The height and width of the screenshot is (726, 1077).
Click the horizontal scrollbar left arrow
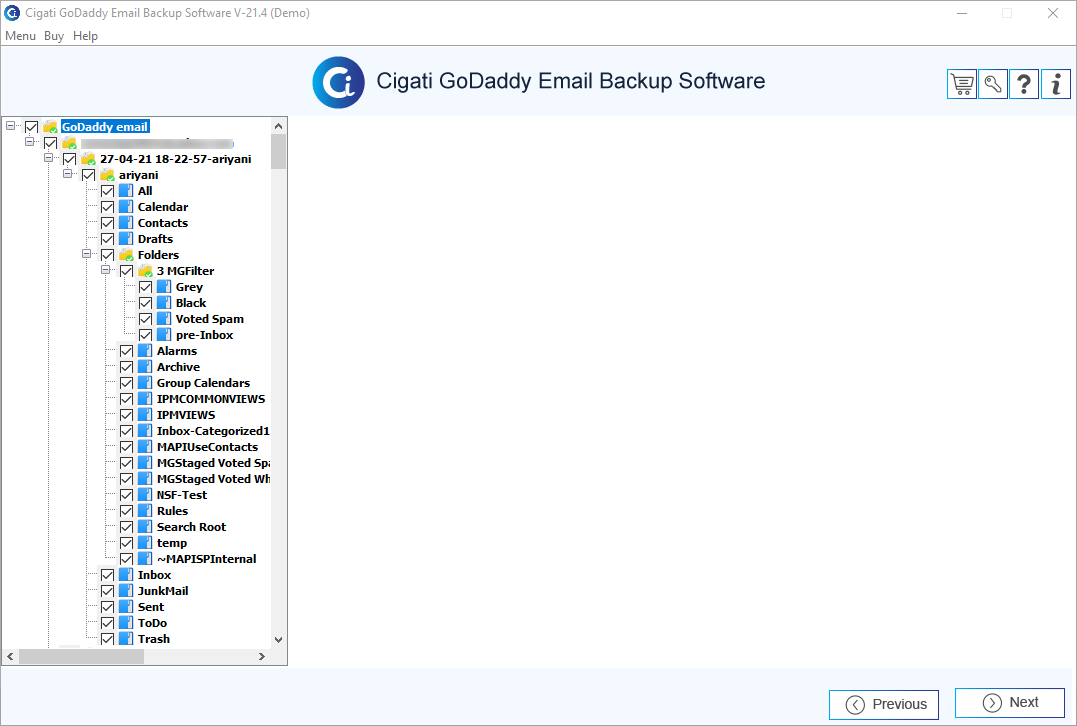[10, 657]
